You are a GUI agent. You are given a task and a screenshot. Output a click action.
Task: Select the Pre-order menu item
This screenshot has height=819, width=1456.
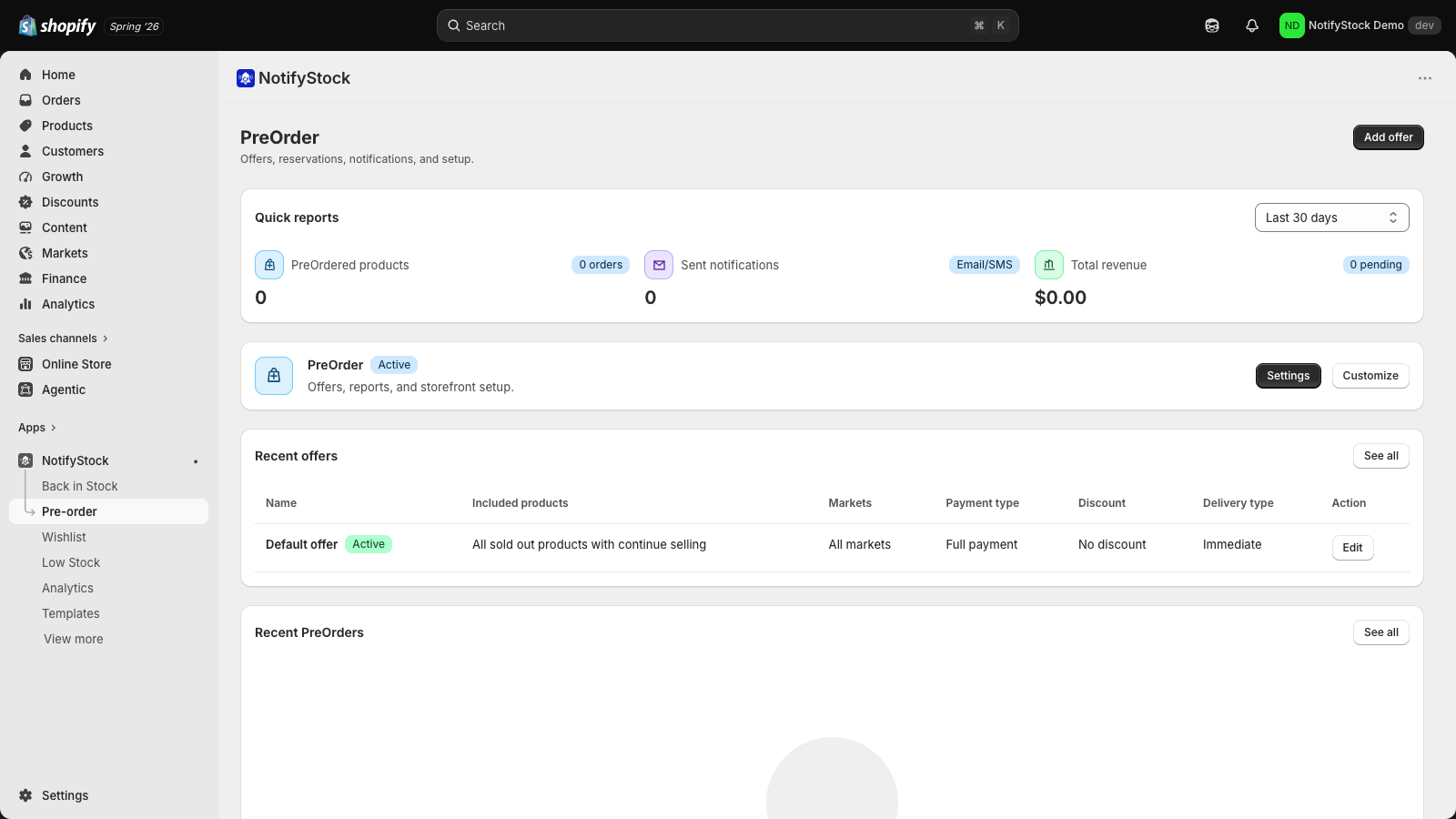[x=109, y=511]
